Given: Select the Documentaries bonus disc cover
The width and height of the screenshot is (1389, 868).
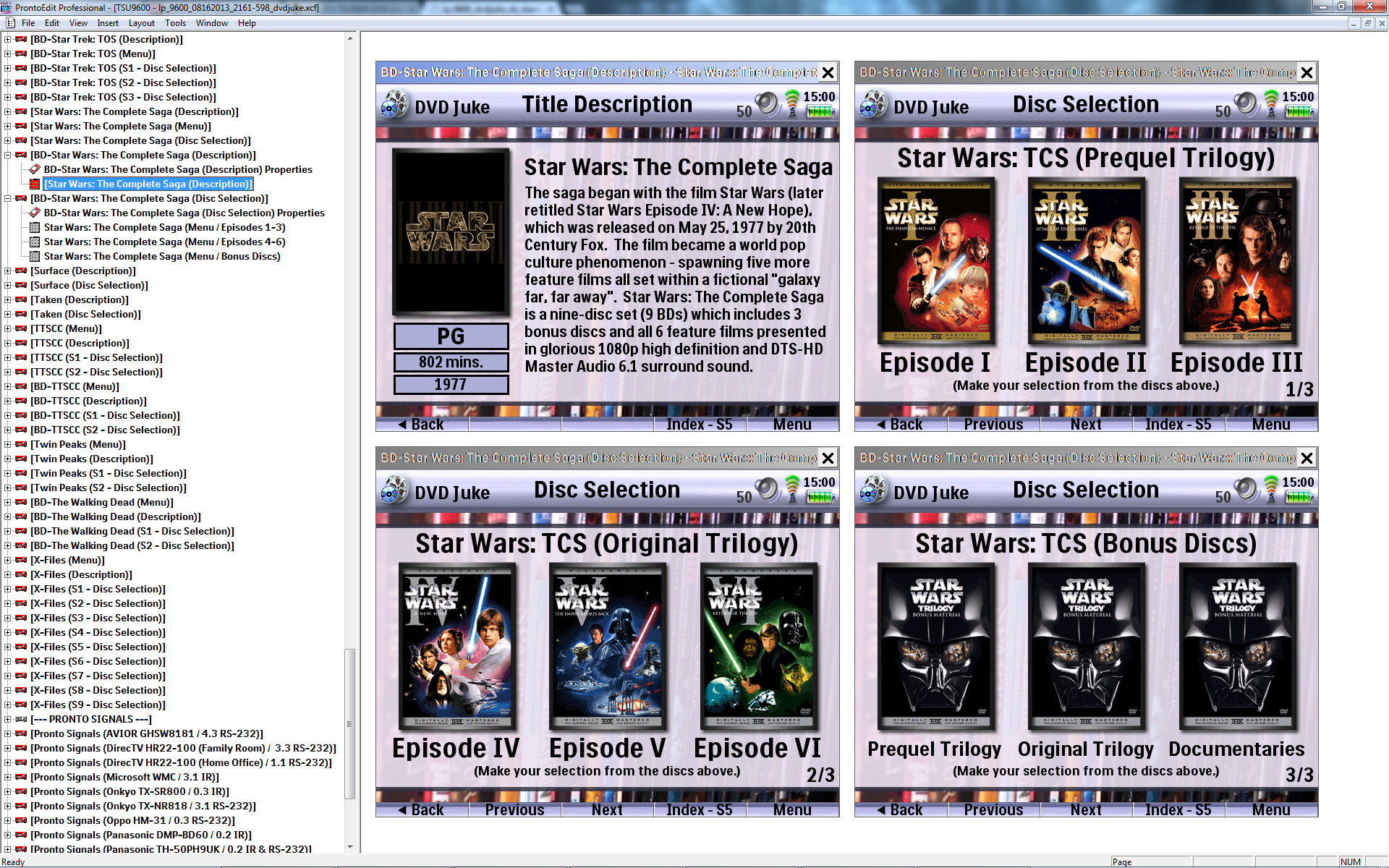Looking at the screenshot, I should tap(1237, 646).
